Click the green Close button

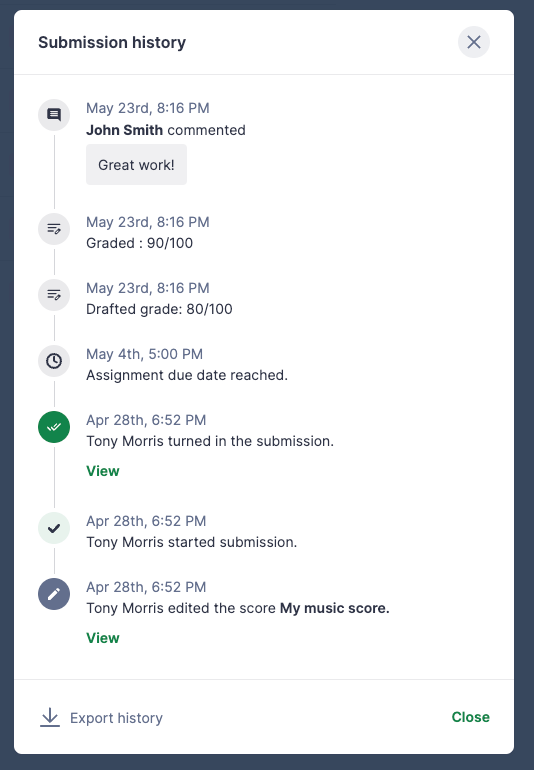pyautogui.click(x=470, y=717)
